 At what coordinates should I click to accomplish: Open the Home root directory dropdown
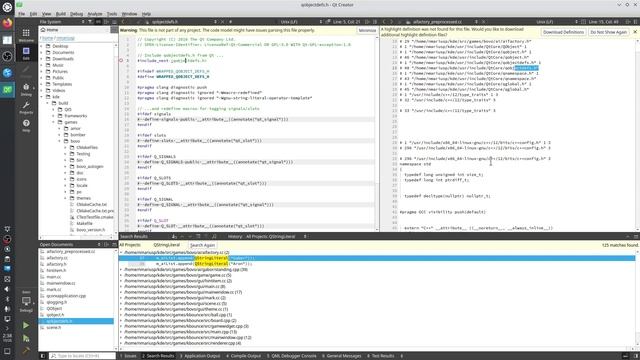(76, 30)
